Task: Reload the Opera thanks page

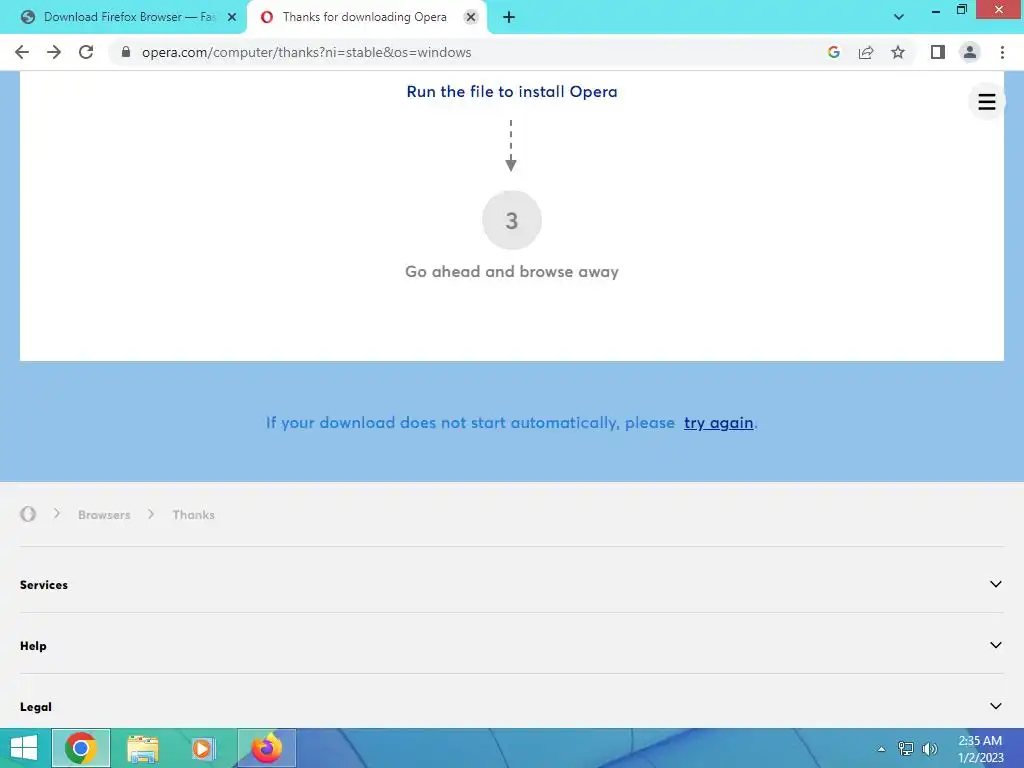Action: coord(86,52)
